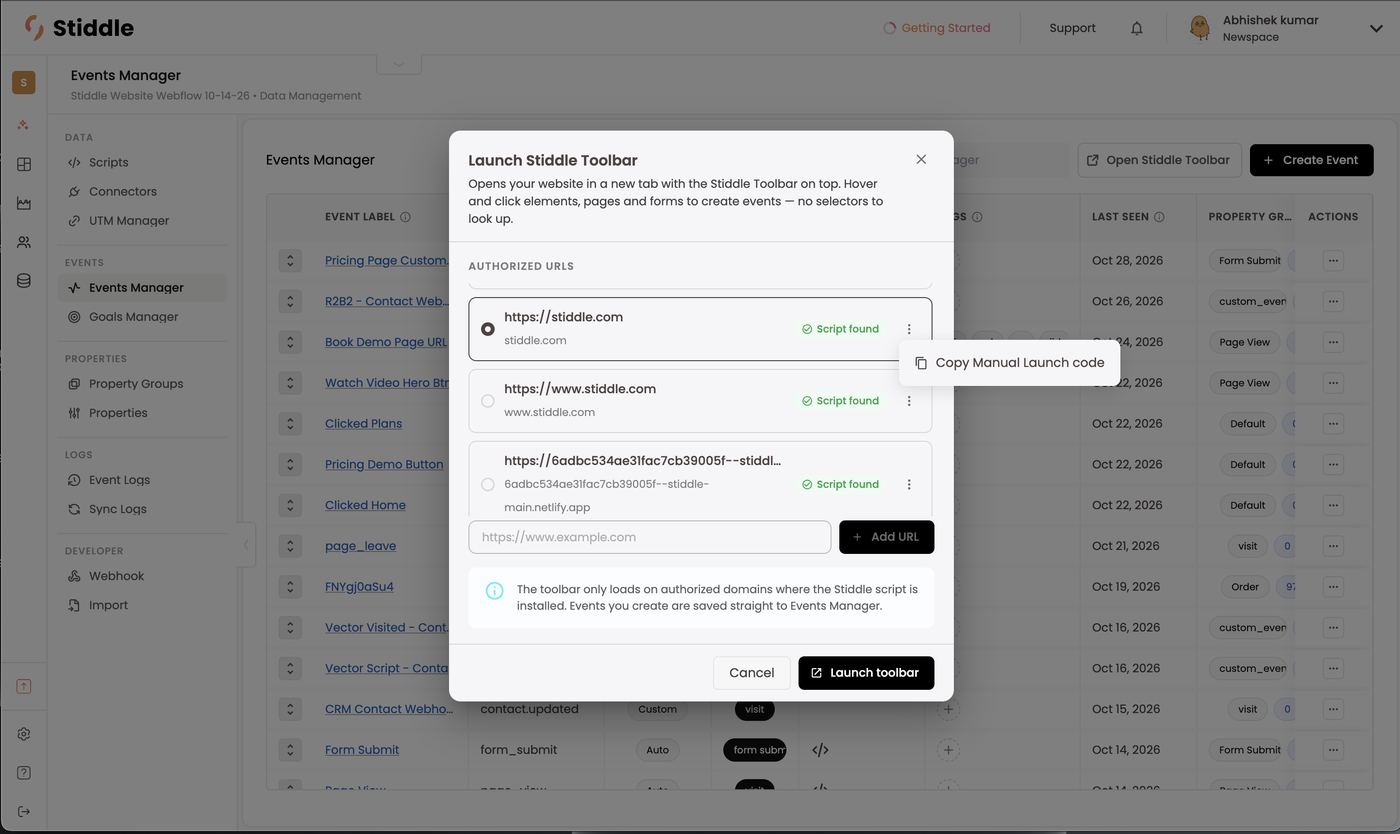Click the Add URL button
Image resolution: width=1400 pixels, height=834 pixels.
coord(886,537)
